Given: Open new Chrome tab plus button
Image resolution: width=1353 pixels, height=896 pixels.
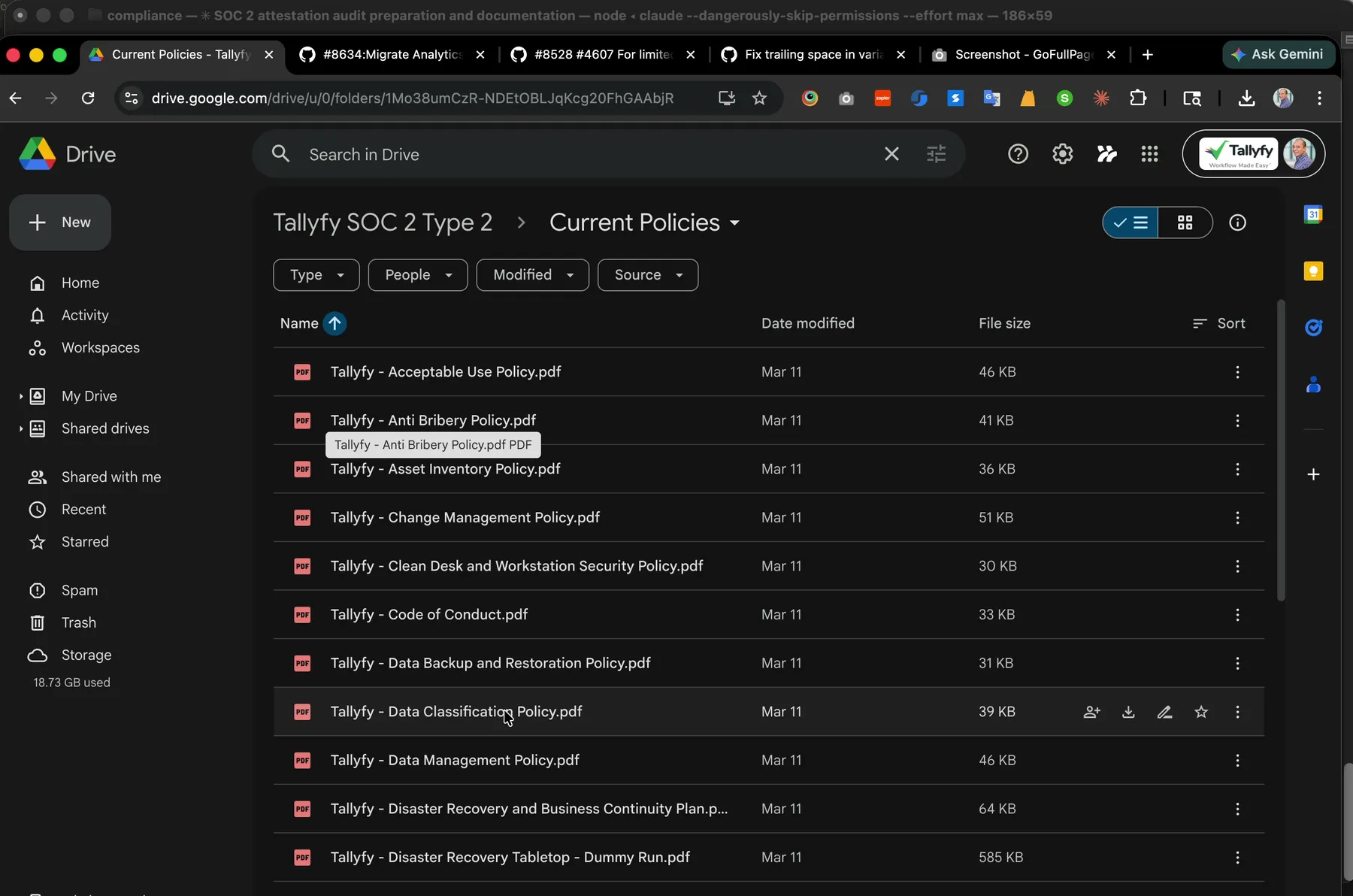Looking at the screenshot, I should coord(1147,55).
